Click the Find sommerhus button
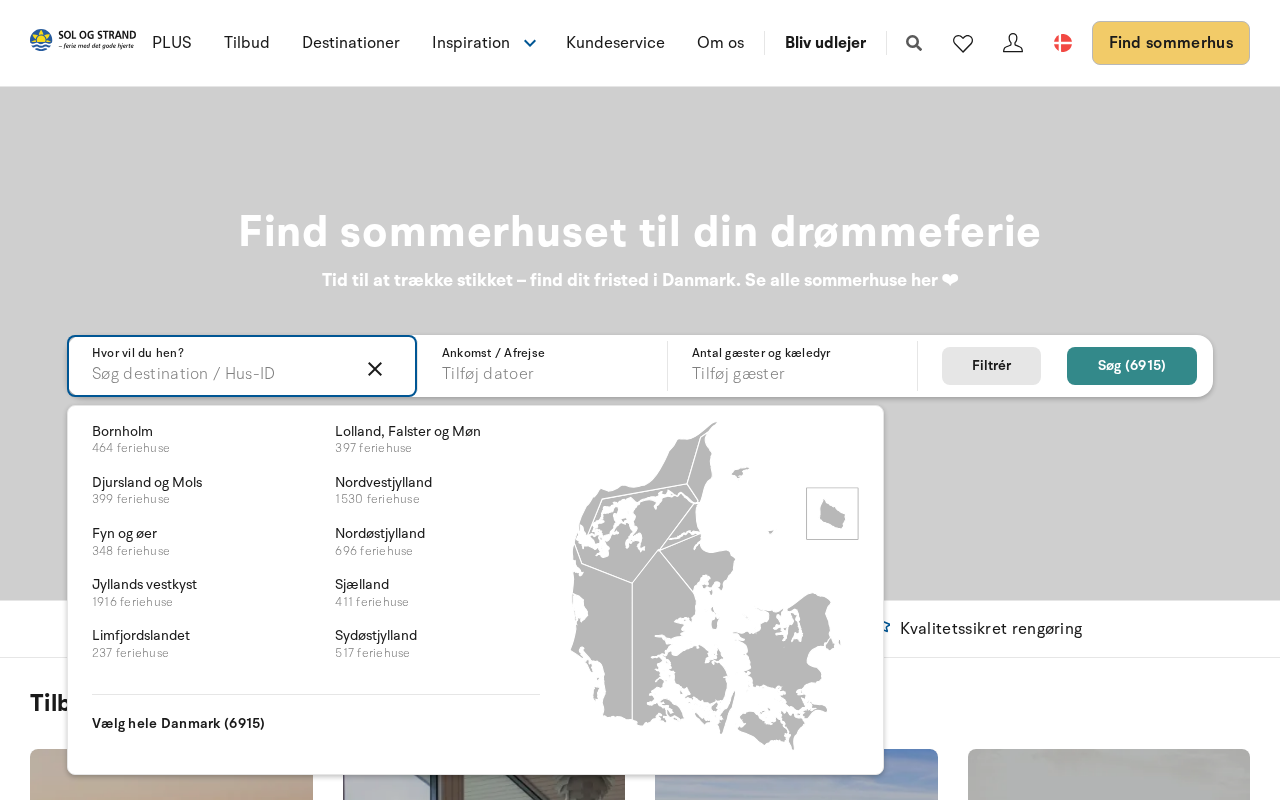The height and width of the screenshot is (800, 1280). [1170, 43]
